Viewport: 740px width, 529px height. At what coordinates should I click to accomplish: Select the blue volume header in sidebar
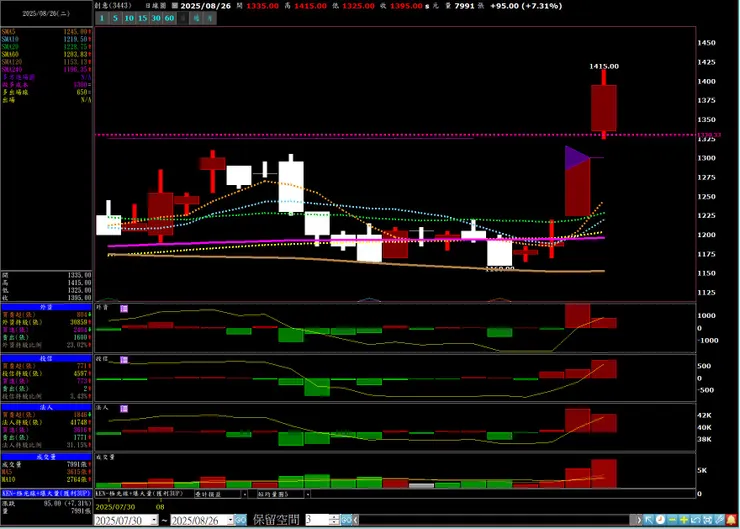pyautogui.click(x=46, y=457)
